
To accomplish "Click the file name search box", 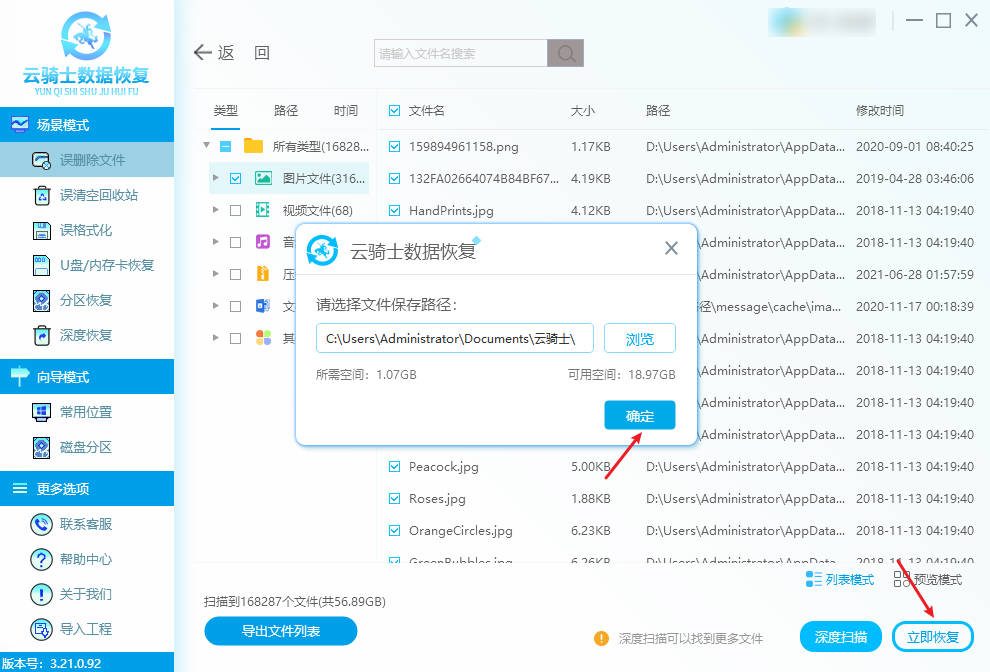I will [461, 53].
